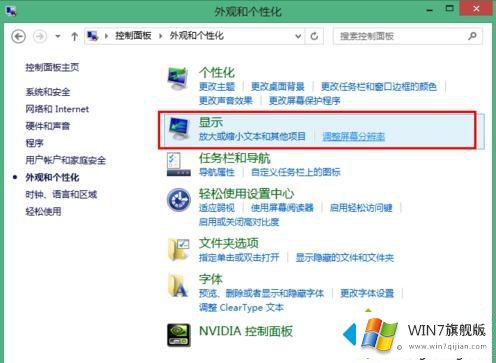496x363 pixels.
Task: Open the 文件夹选项 heading
Action: coord(229,243)
